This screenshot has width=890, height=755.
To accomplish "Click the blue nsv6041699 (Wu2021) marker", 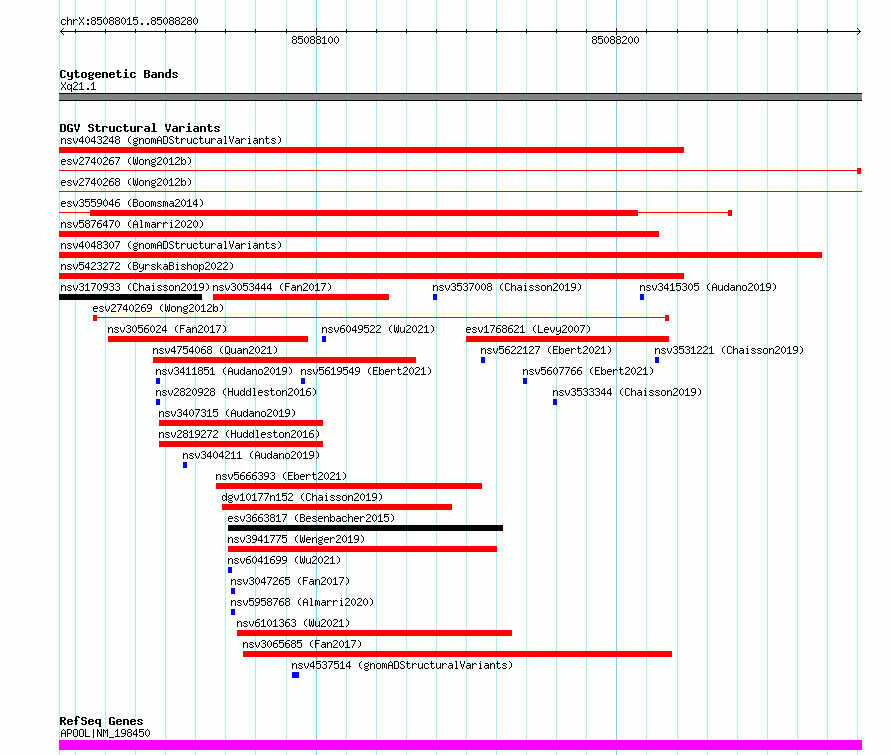I will click(230, 570).
